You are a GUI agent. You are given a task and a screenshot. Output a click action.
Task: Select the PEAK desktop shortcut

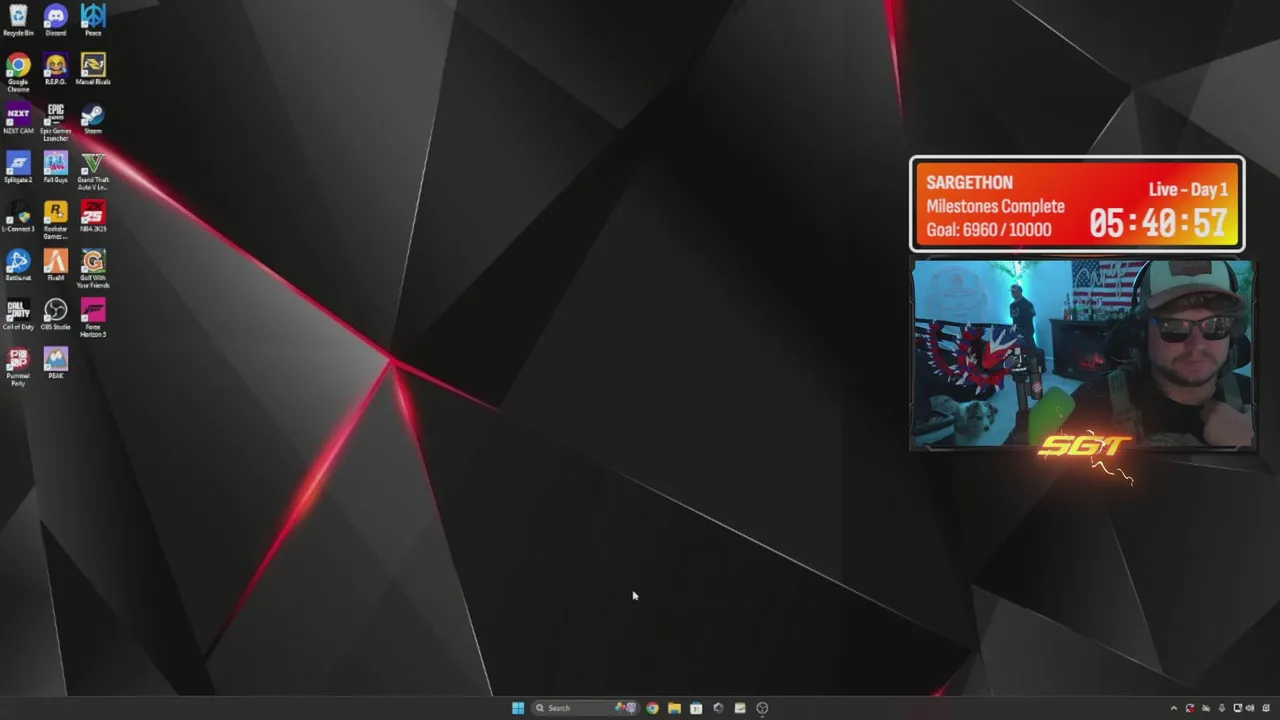(56, 364)
